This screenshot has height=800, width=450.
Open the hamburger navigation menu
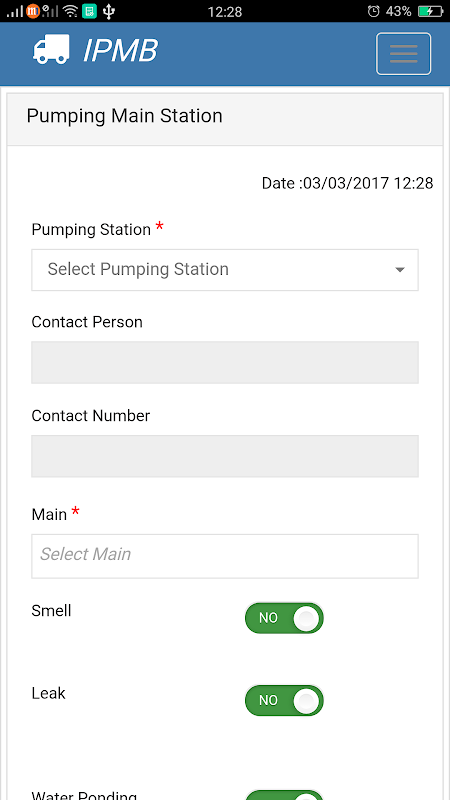click(x=404, y=54)
